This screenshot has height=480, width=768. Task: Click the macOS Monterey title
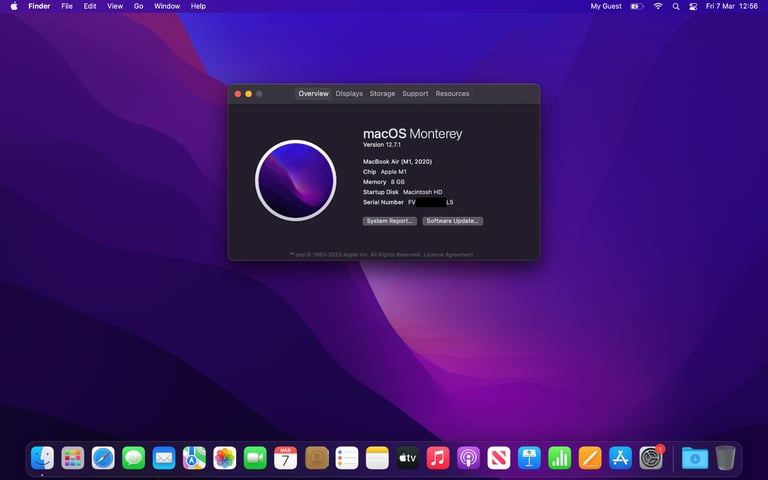412,134
